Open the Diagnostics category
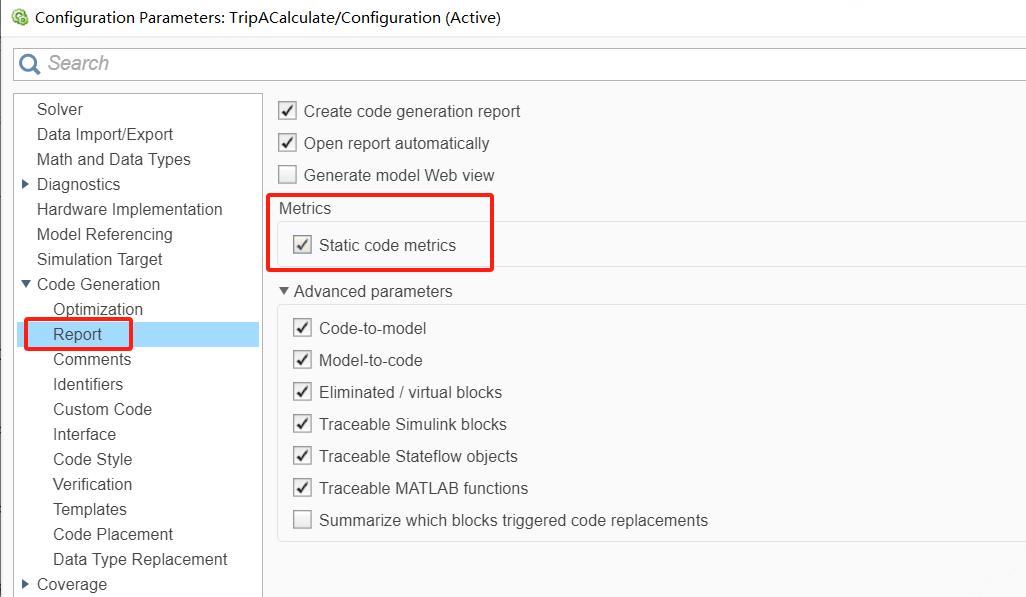 [x=79, y=185]
